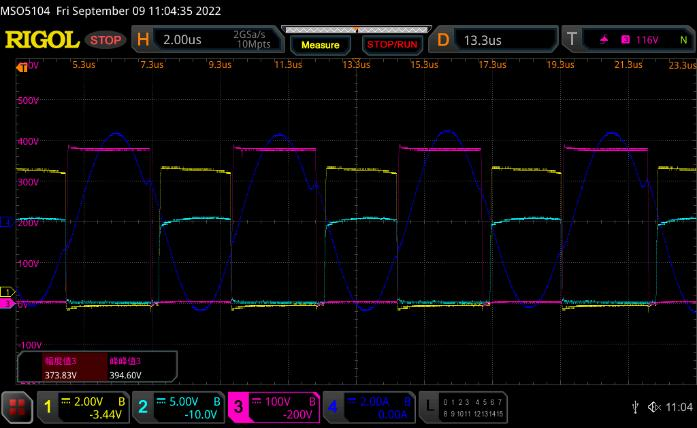Screen dimensions: 697x428
Task: Open the delay D position setting
Action: (443, 40)
